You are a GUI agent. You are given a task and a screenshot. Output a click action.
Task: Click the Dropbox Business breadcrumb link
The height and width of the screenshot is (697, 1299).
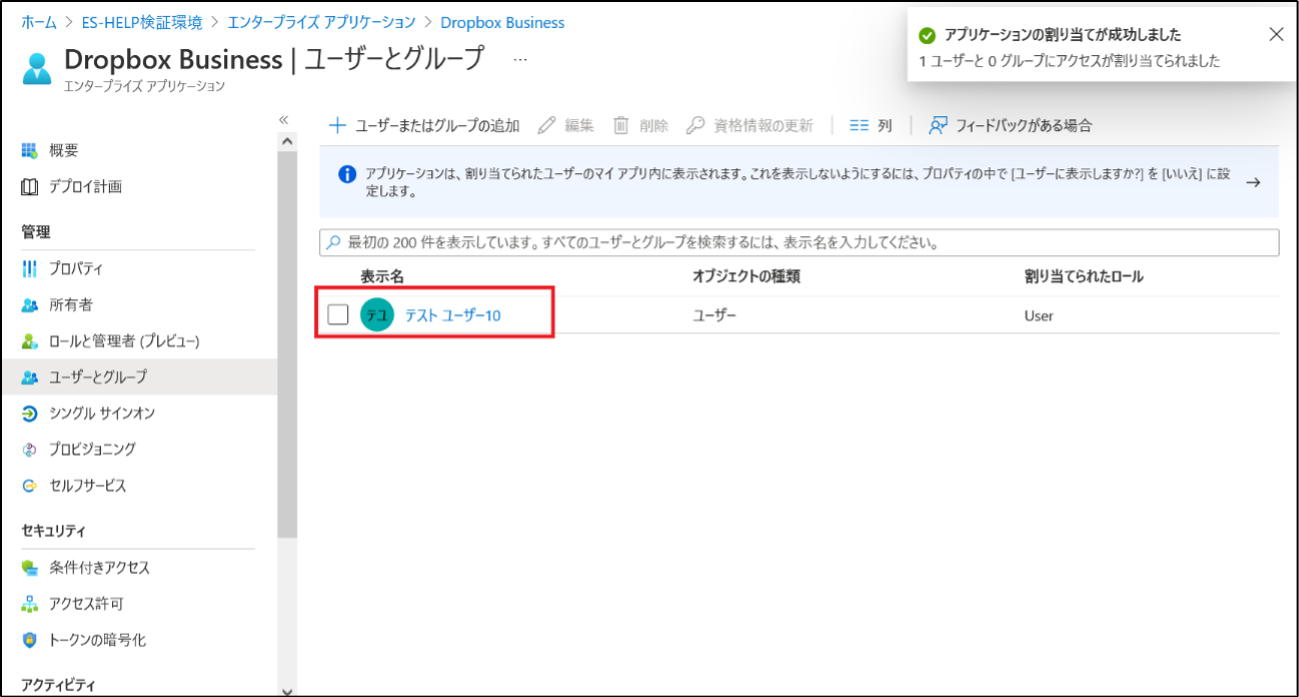502,22
